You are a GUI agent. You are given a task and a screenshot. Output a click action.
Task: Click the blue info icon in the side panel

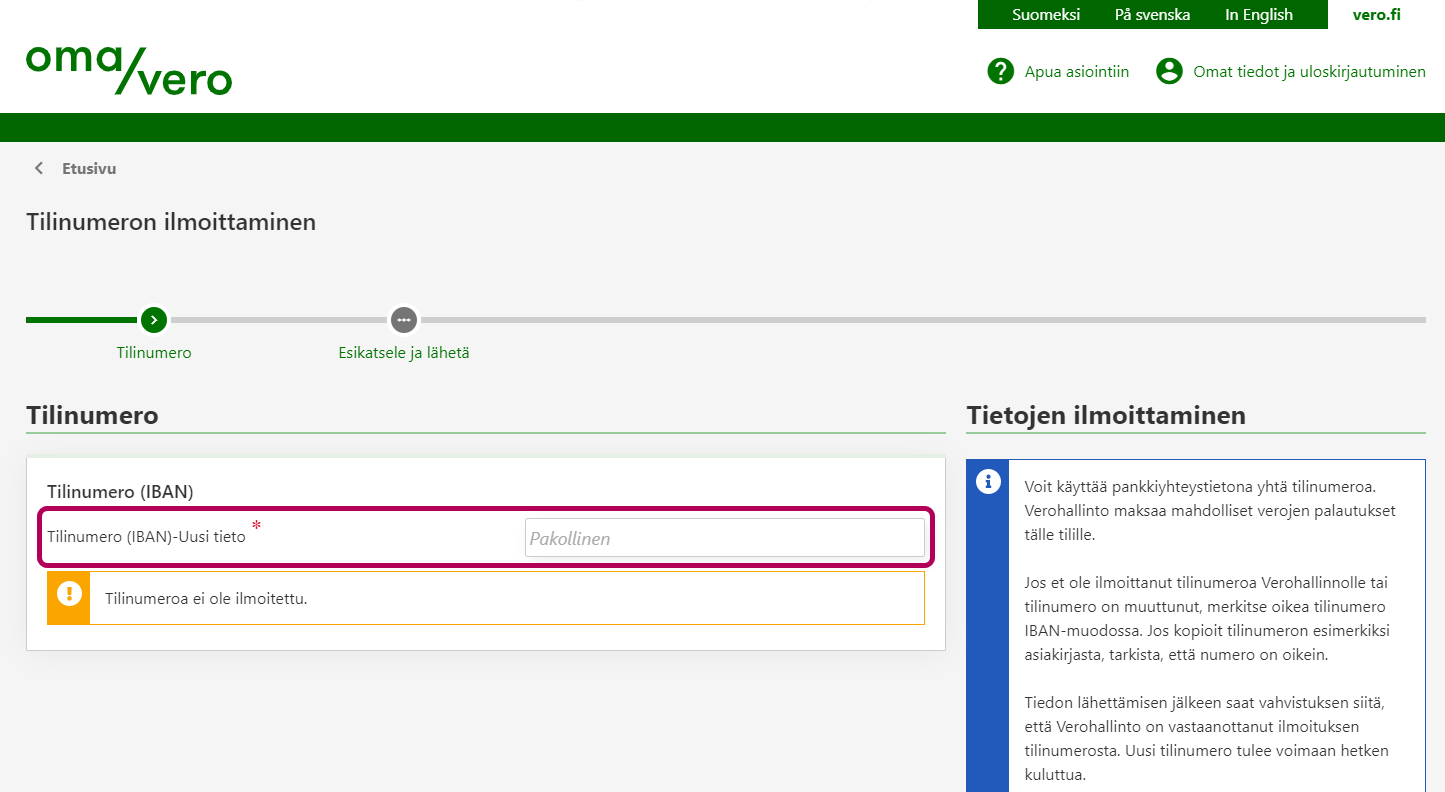(x=988, y=482)
